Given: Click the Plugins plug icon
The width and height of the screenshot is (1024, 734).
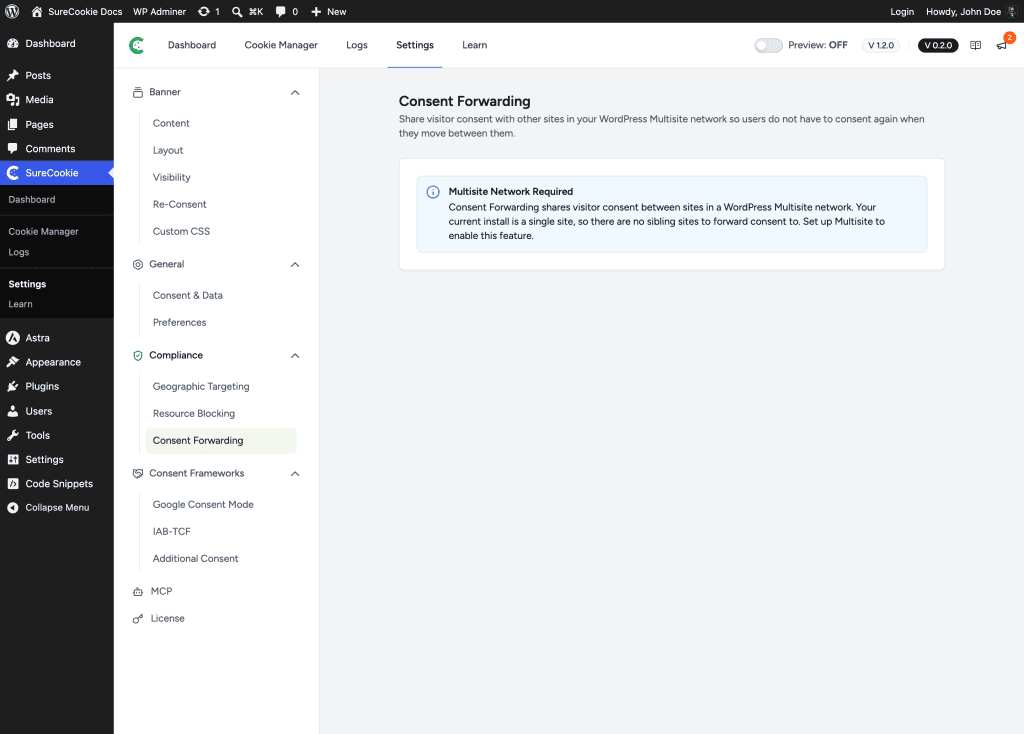Looking at the screenshot, I should pos(12,386).
